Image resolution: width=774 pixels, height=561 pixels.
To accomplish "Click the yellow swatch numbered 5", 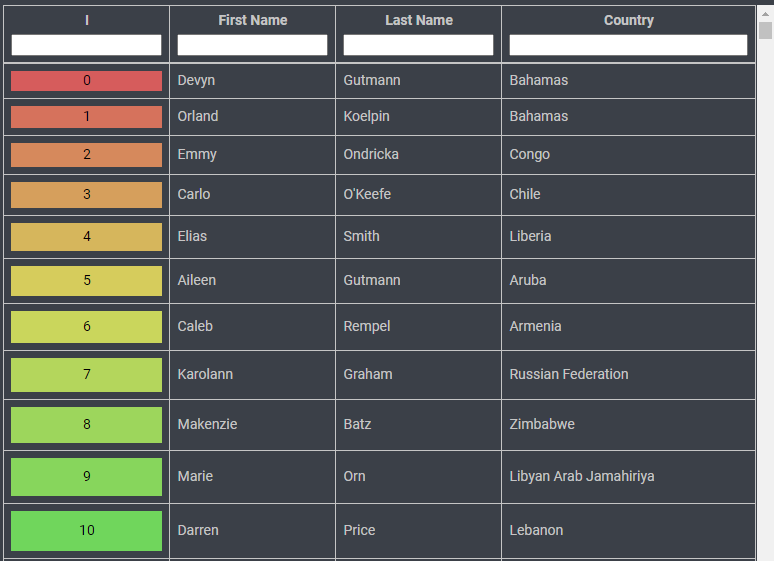I will point(86,281).
